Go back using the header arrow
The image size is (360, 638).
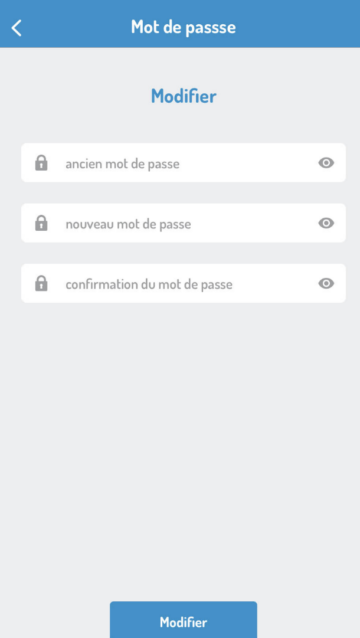(x=16, y=28)
